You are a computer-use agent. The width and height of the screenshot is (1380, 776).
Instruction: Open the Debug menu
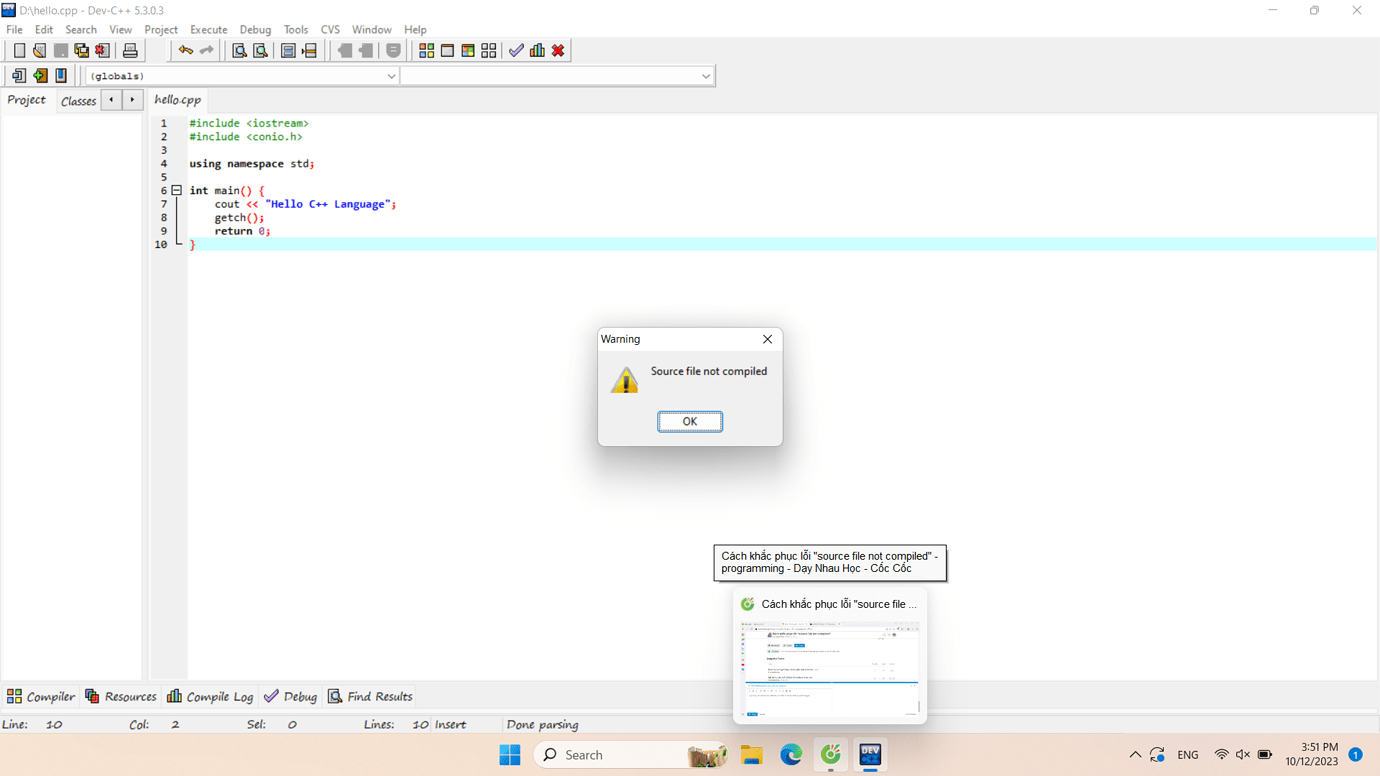pyautogui.click(x=255, y=29)
